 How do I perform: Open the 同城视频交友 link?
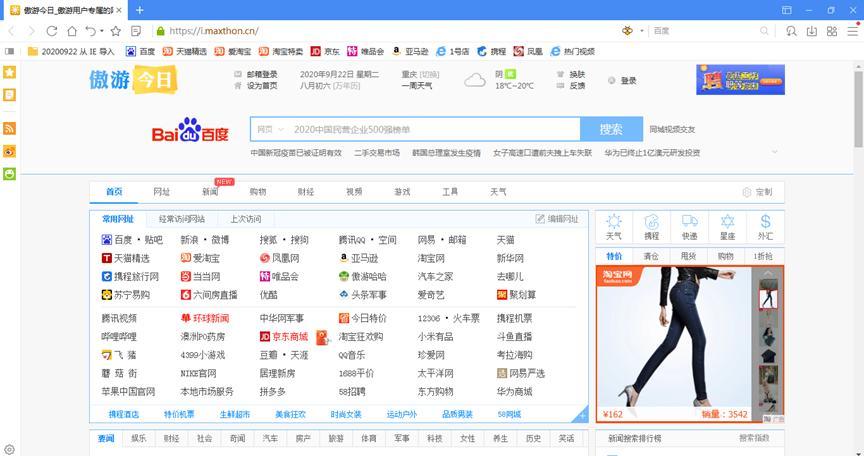(x=672, y=129)
